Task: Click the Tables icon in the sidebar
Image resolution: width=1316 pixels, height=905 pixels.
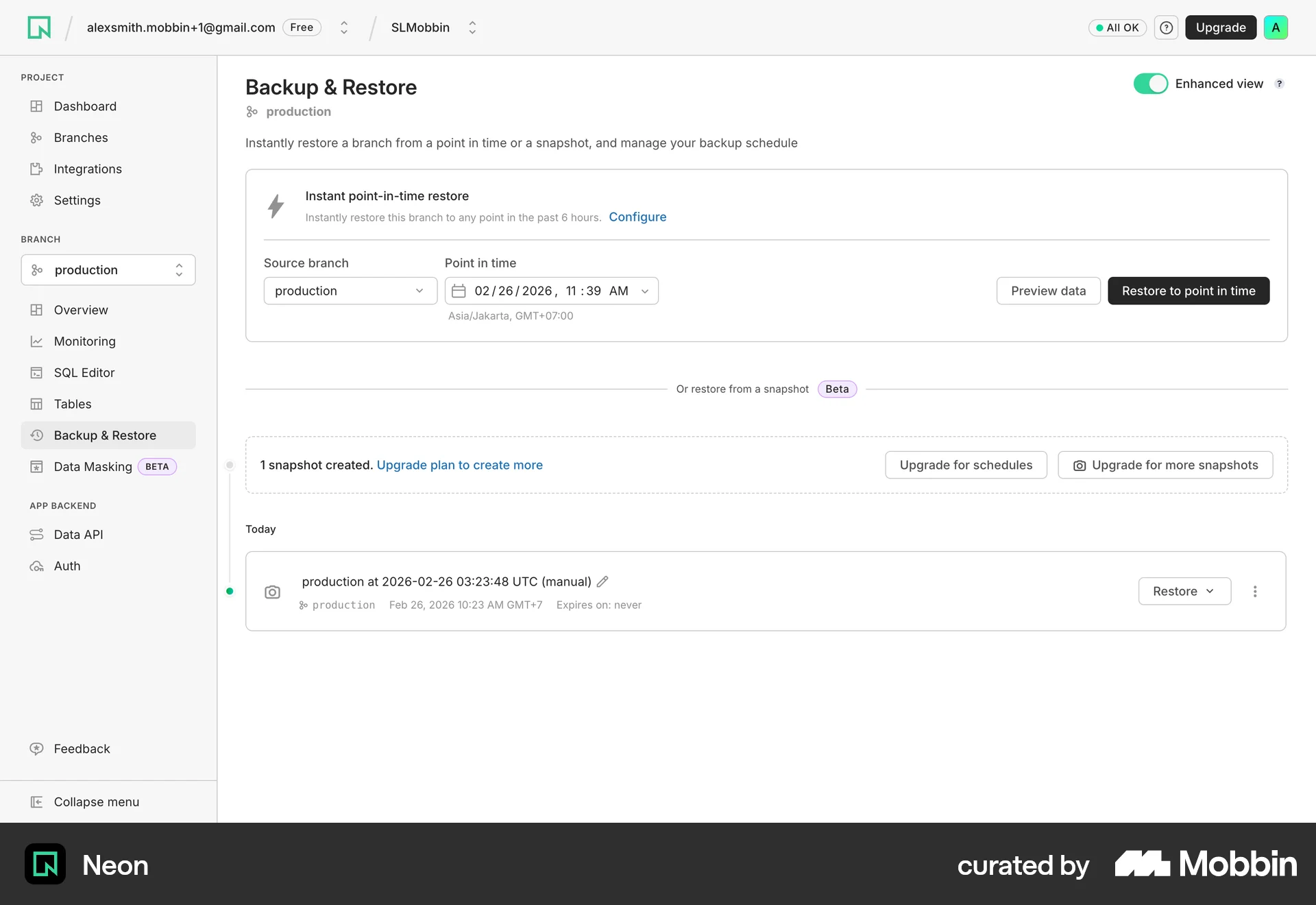Action: pos(36,404)
